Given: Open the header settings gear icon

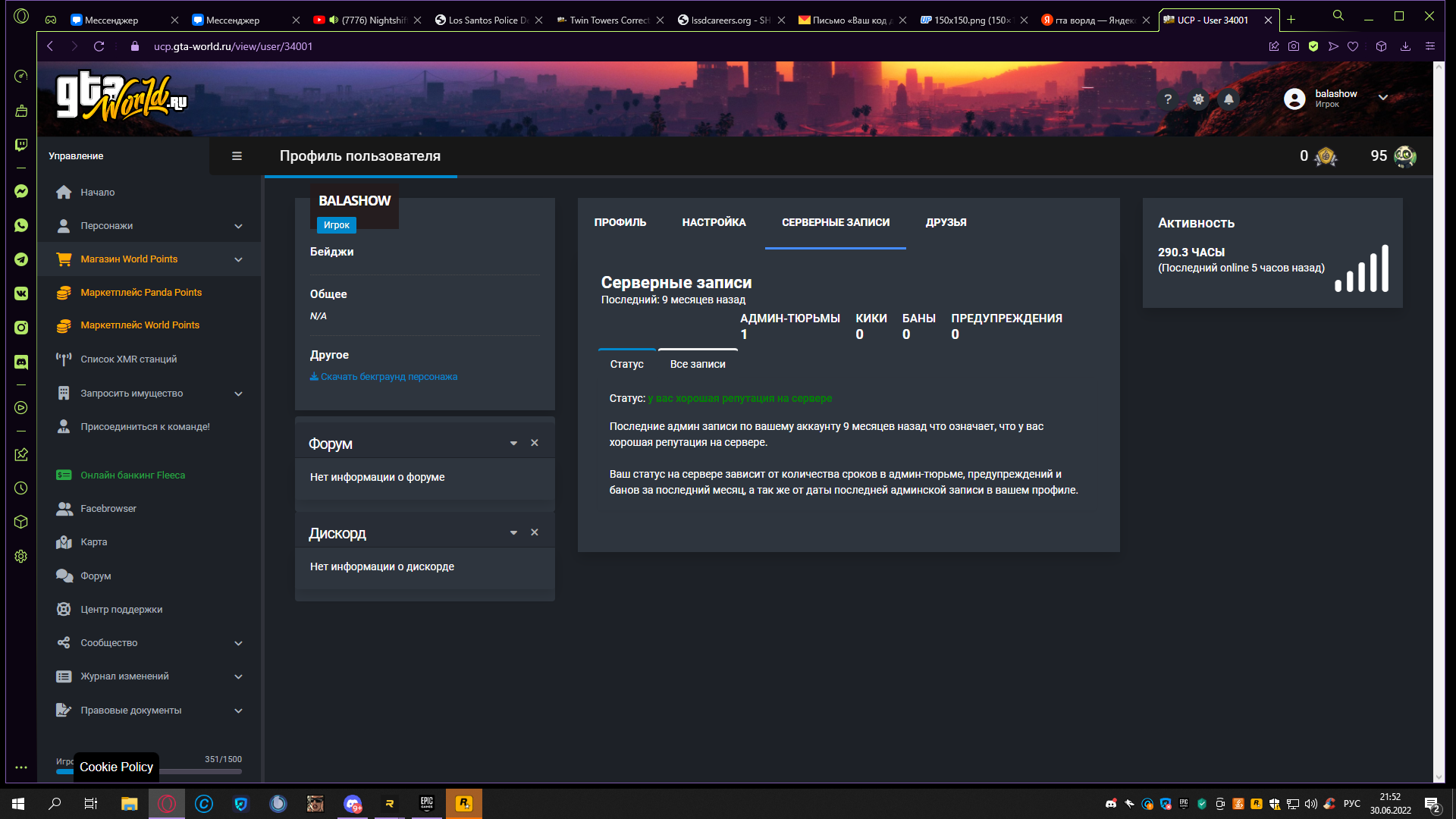Looking at the screenshot, I should [1198, 99].
